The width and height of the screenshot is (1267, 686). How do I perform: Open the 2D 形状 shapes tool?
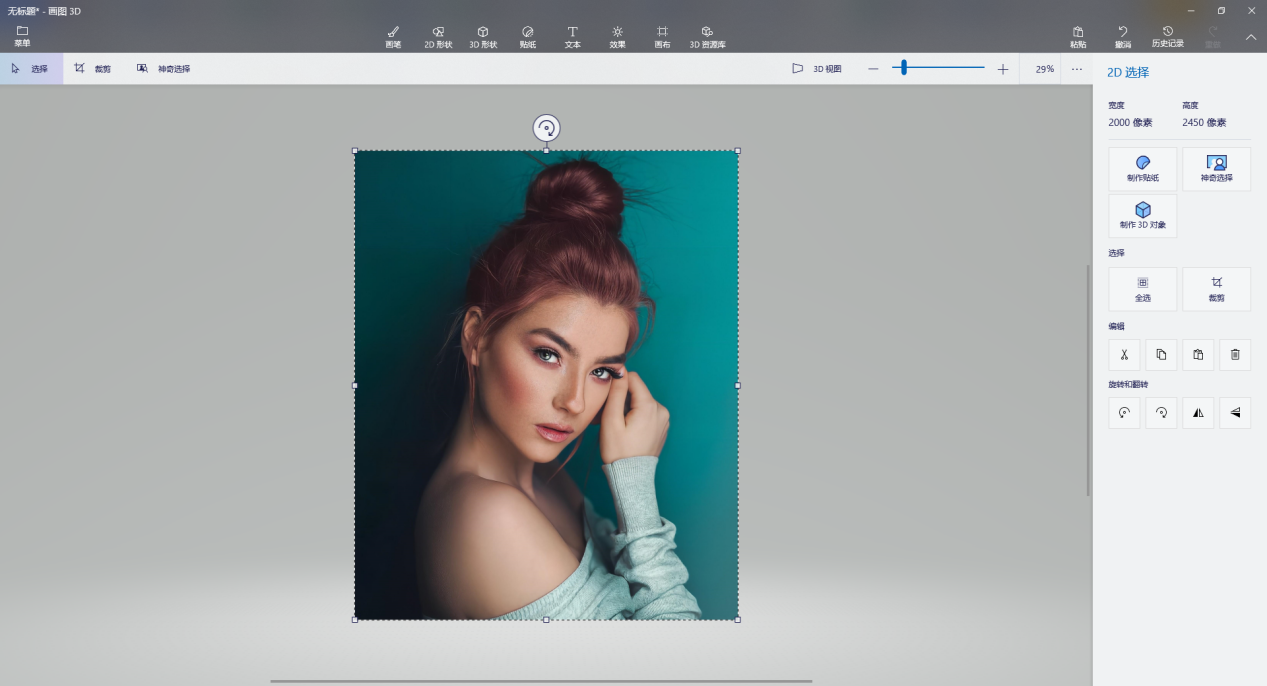pos(438,37)
